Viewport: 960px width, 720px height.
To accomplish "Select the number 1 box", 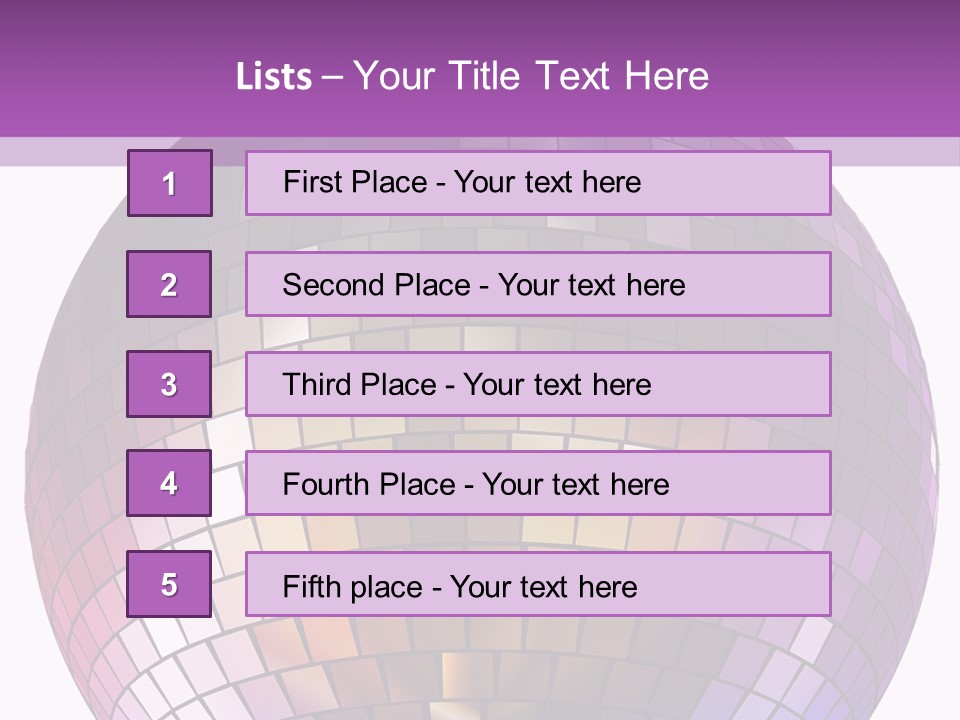I will 170,183.
